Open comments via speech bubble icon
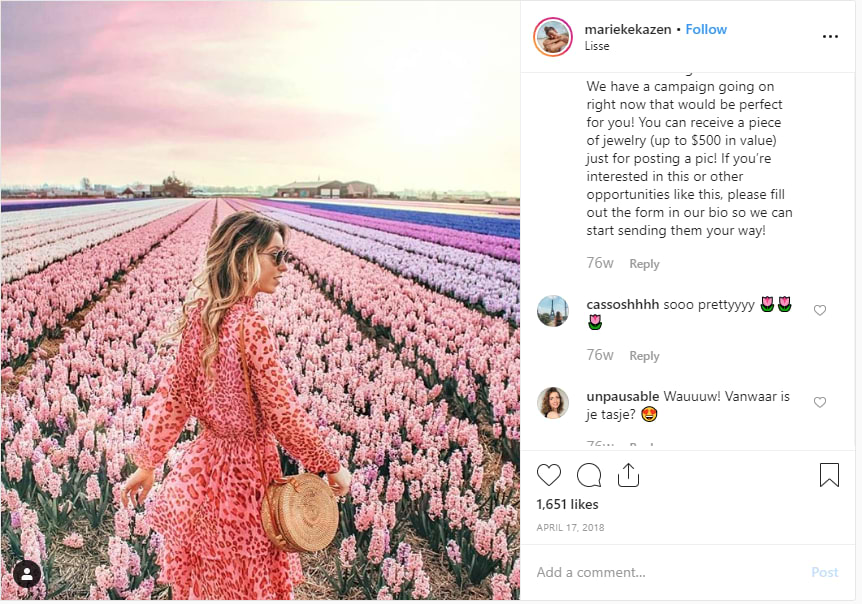The width and height of the screenshot is (862, 604). coord(589,475)
